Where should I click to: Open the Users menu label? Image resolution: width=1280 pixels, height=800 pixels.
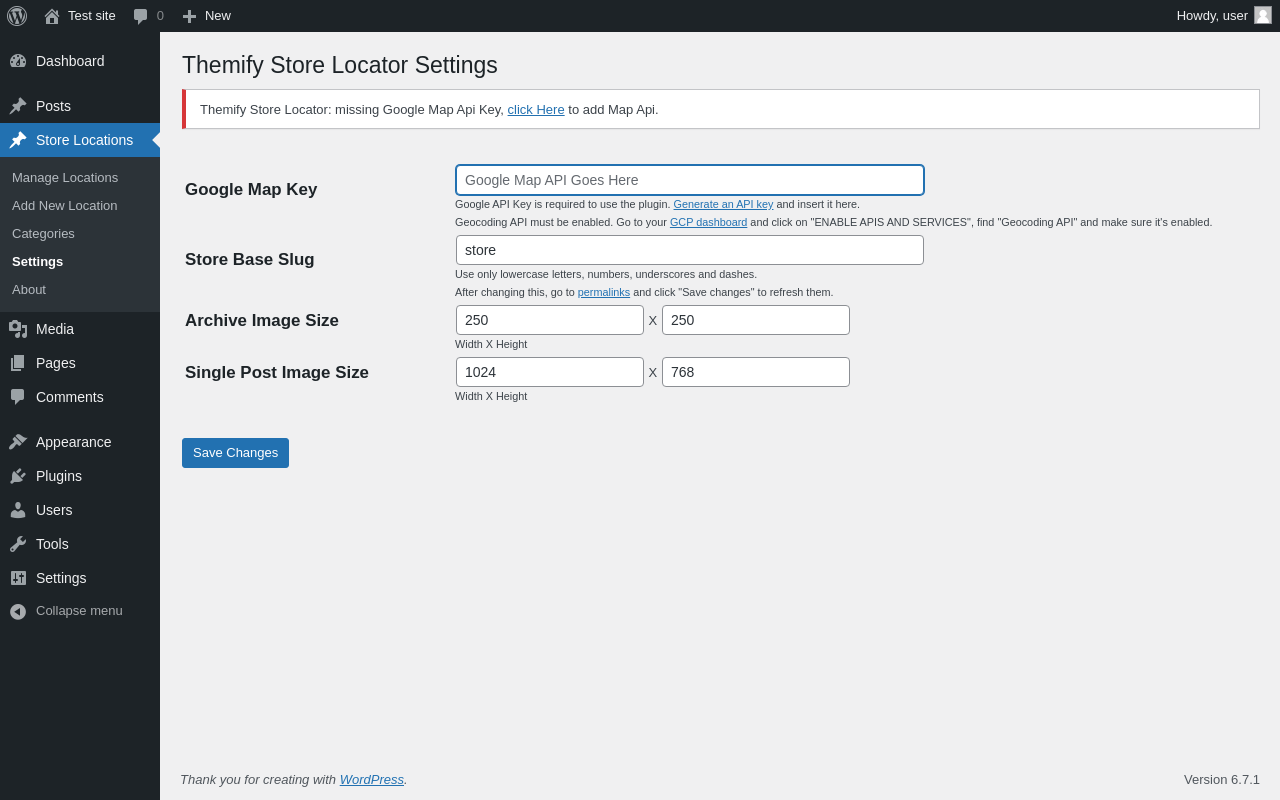pyautogui.click(x=54, y=510)
